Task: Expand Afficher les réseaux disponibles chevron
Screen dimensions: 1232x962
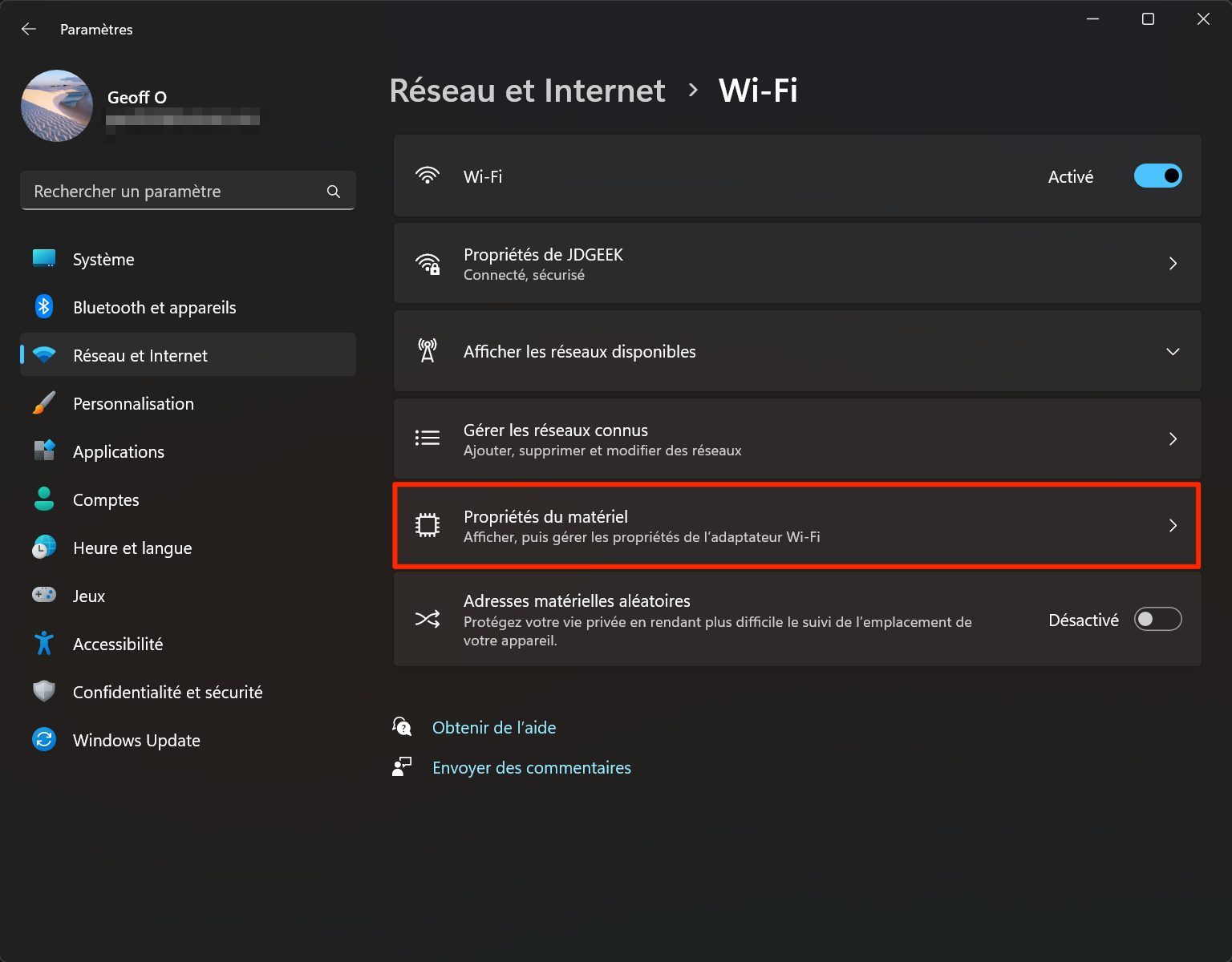Action: pos(1173,351)
